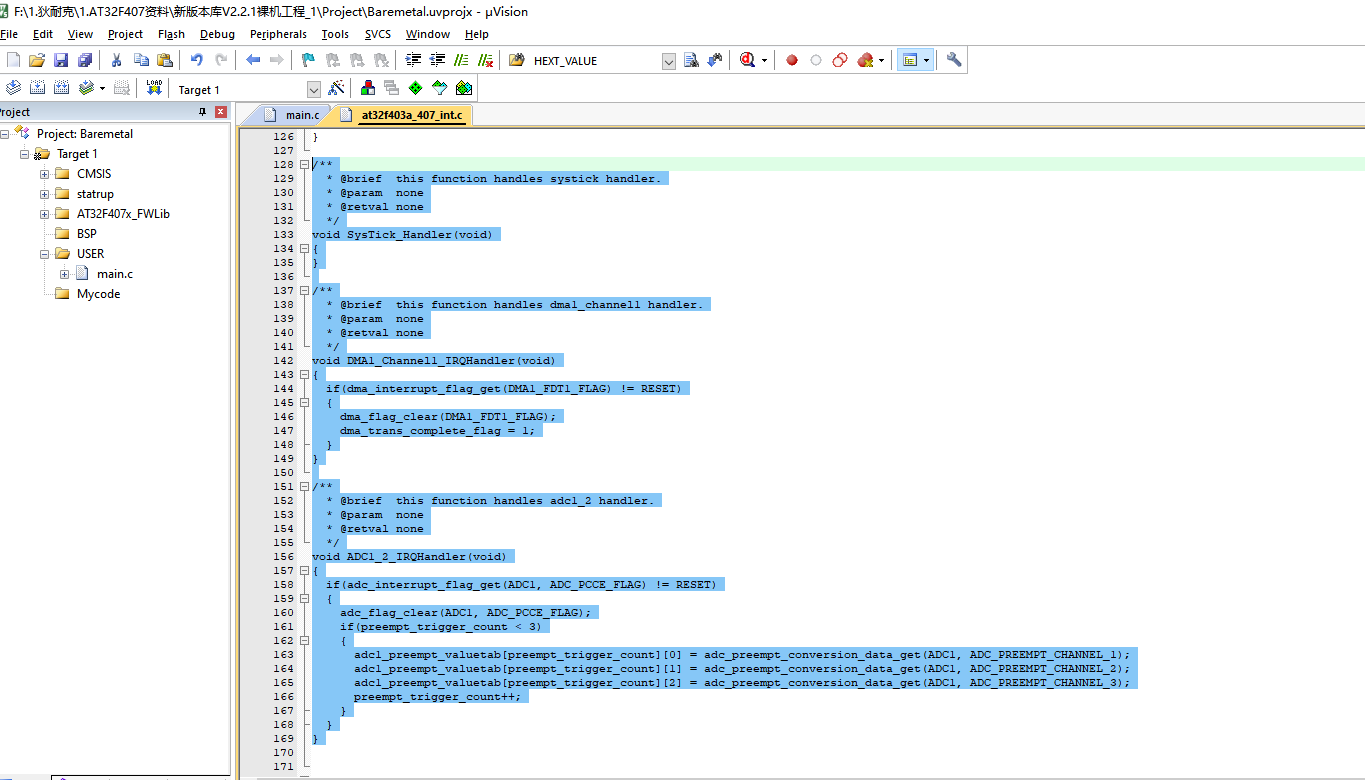Open the window layout dropdown arrow
The height and width of the screenshot is (780, 1365).
tap(927, 60)
